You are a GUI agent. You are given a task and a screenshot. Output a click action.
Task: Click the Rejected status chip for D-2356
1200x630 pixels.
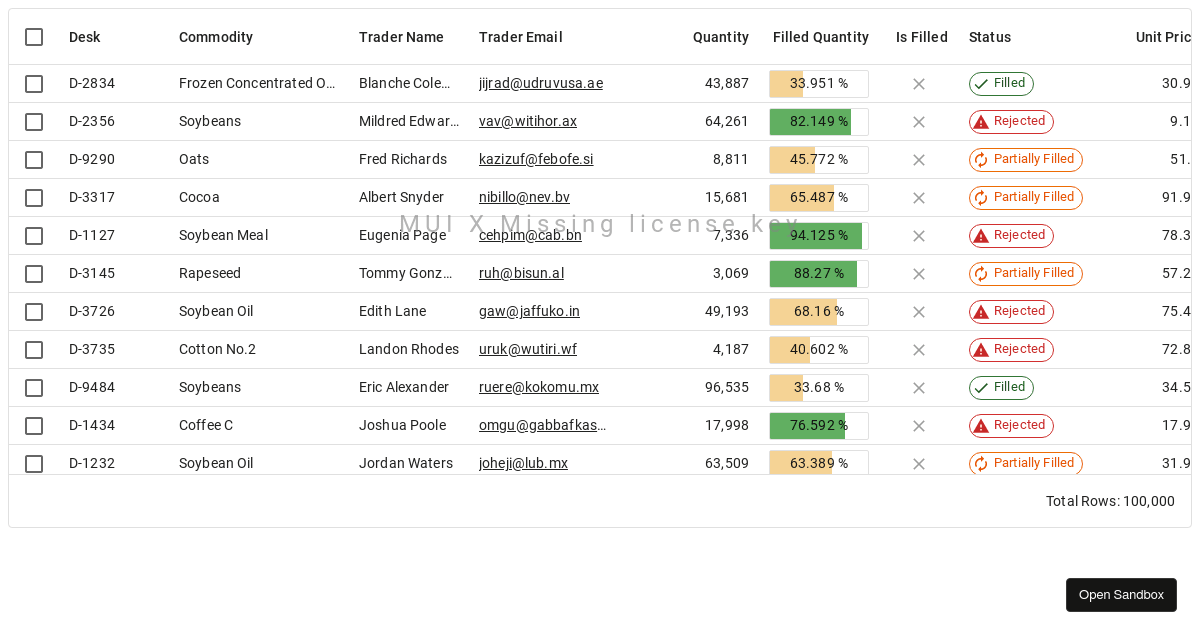[1011, 122]
